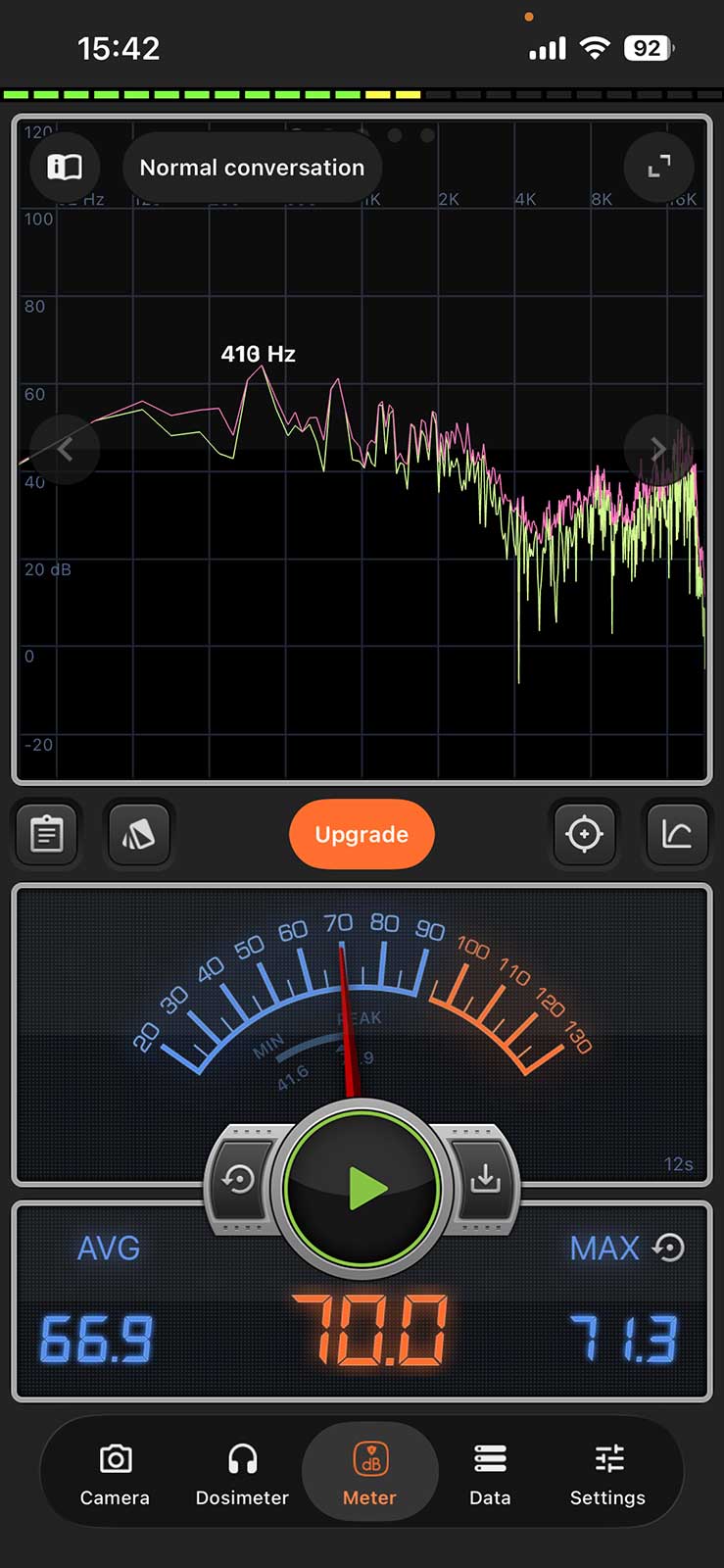The image size is (724, 1568).
Task: Tap the analog decibel gauge needle
Action: 346,1019
